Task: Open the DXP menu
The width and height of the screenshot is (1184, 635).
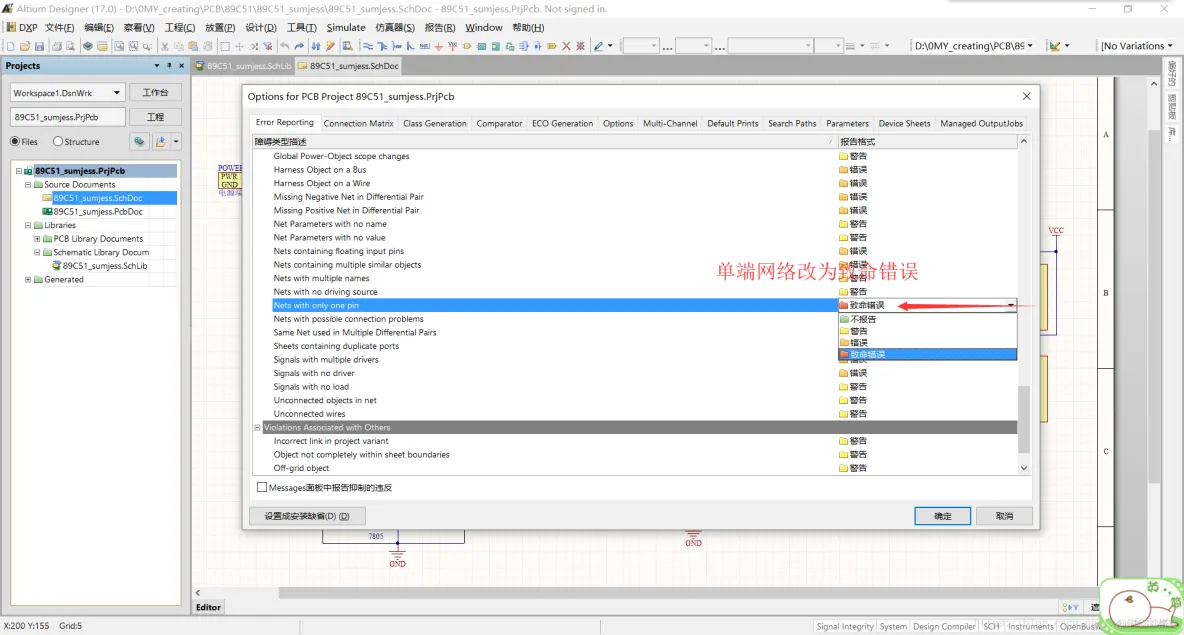Action: click(x=23, y=27)
